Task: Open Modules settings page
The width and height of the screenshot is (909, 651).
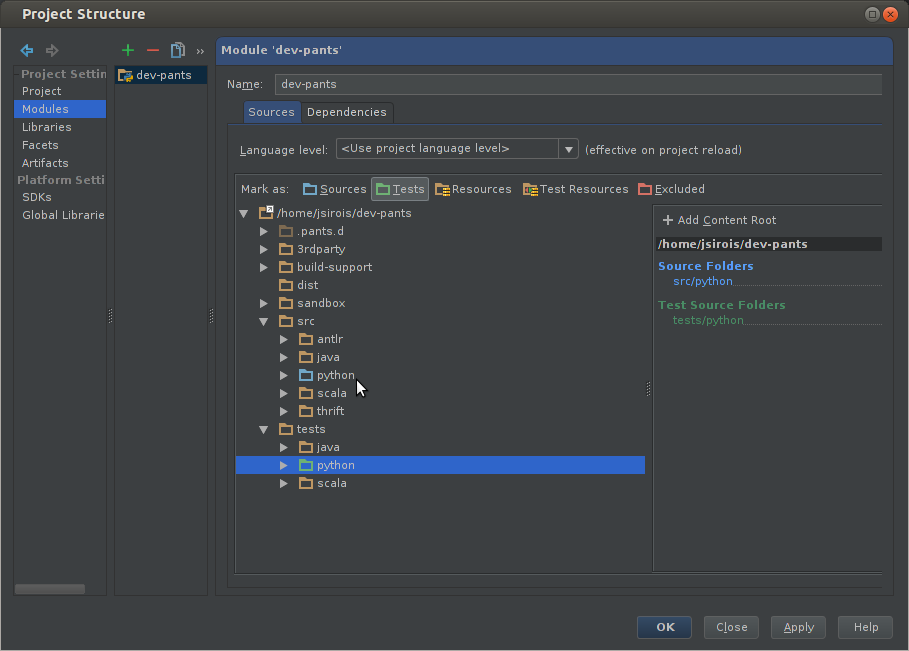Action: click(60, 109)
